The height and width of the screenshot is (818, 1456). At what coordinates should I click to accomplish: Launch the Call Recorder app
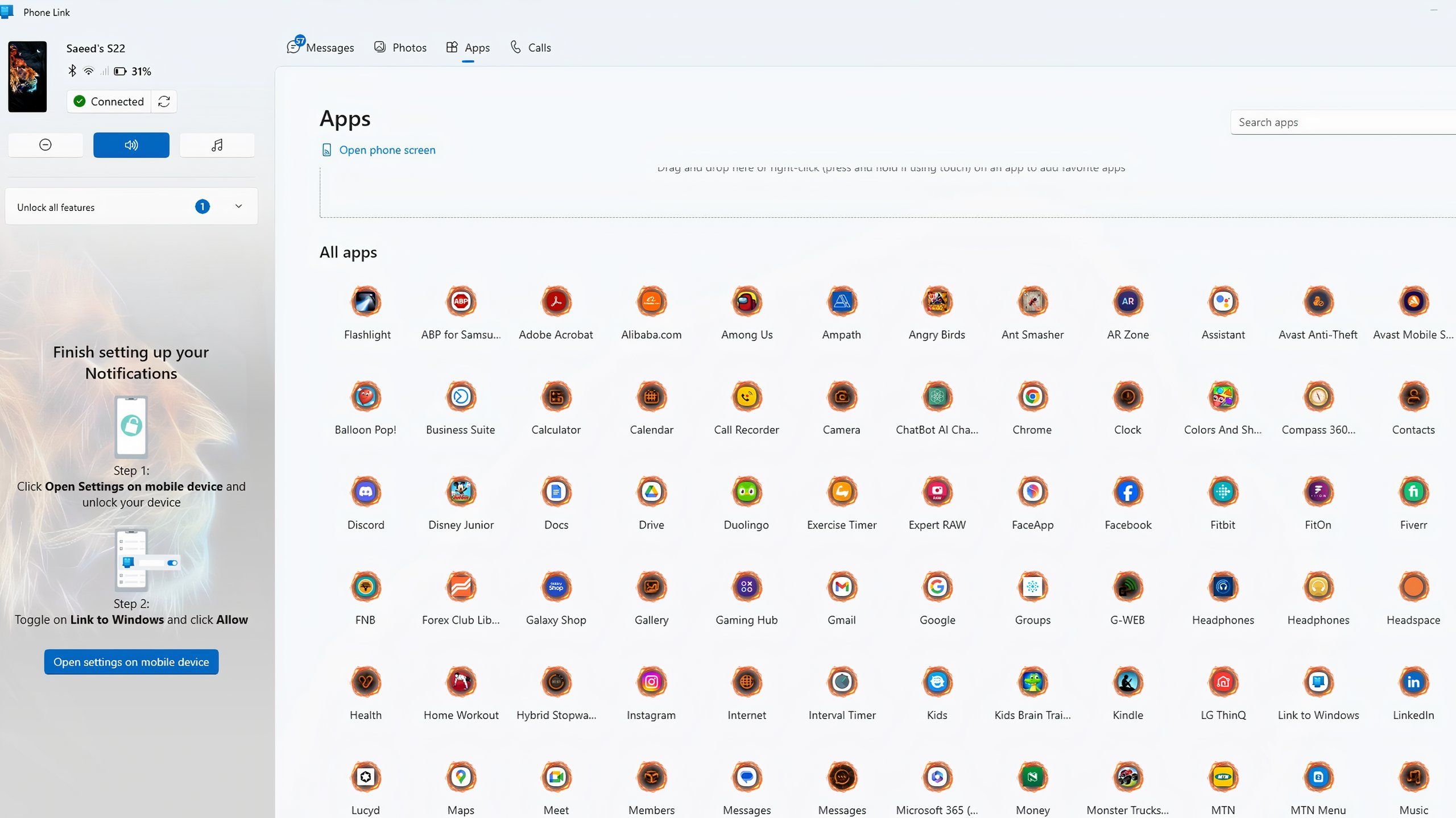747,397
